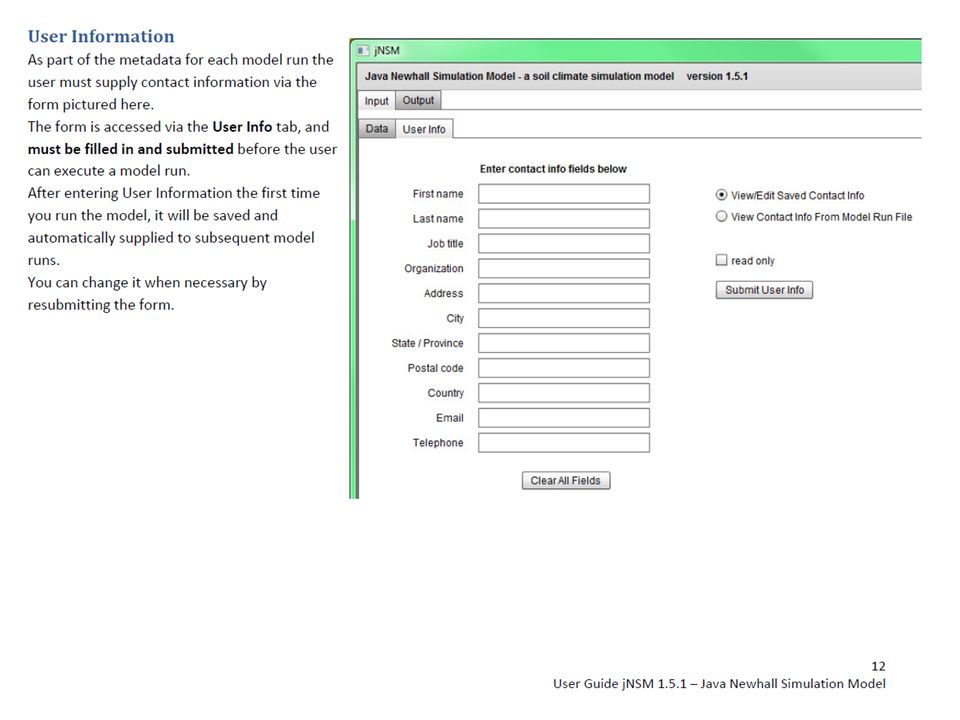960x720 pixels.
Task: Switch to the Input tab
Action: pyautogui.click(x=377, y=100)
